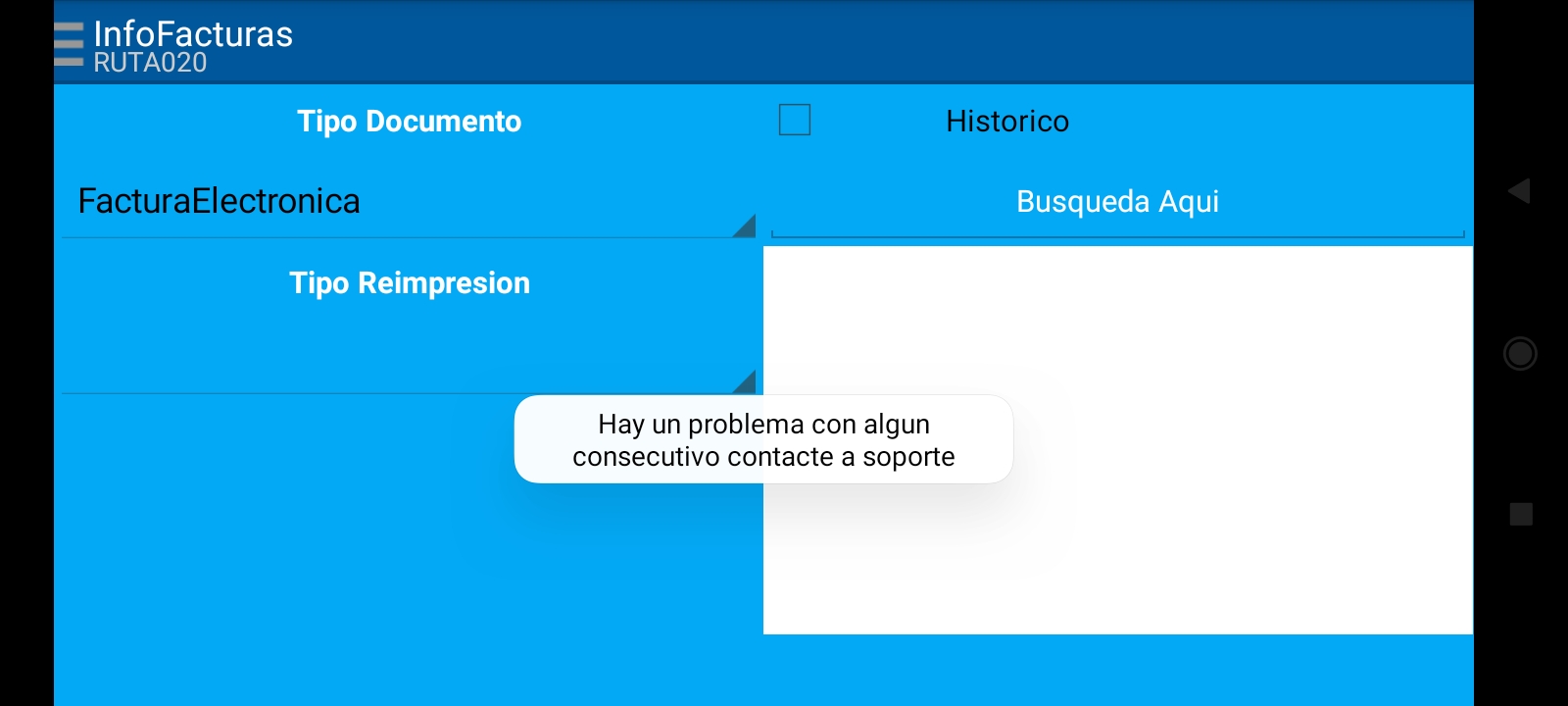Focus the Busqueda Aqui search field

[x=1117, y=202]
